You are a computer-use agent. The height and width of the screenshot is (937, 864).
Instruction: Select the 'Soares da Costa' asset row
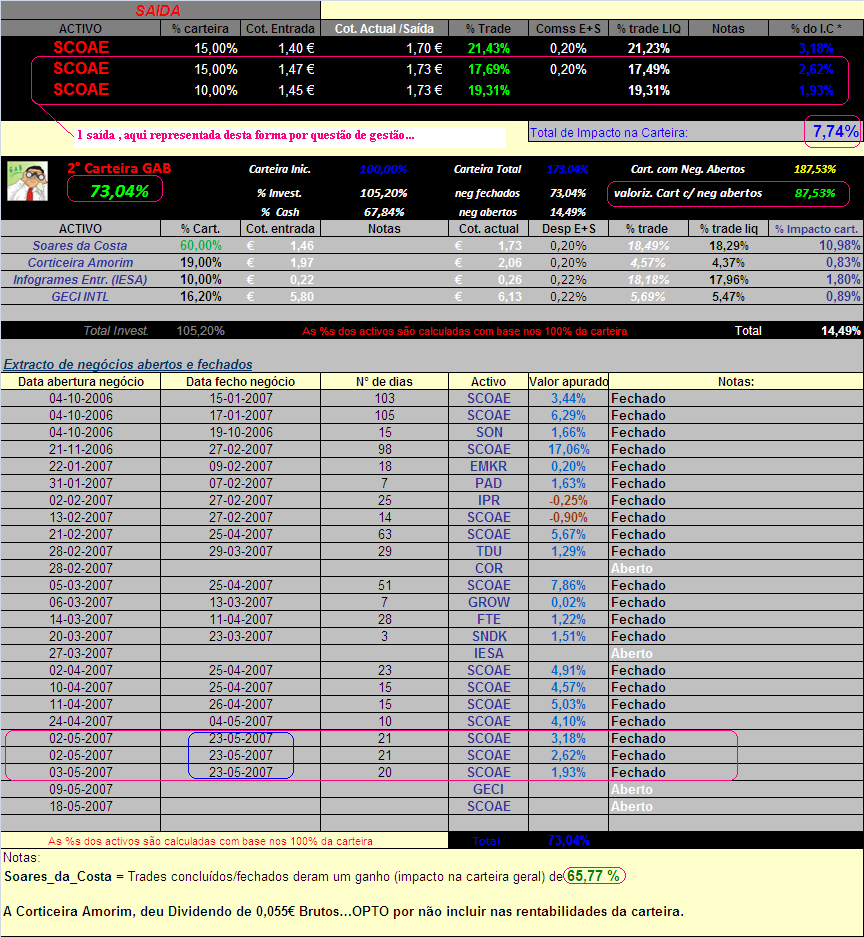[432, 246]
